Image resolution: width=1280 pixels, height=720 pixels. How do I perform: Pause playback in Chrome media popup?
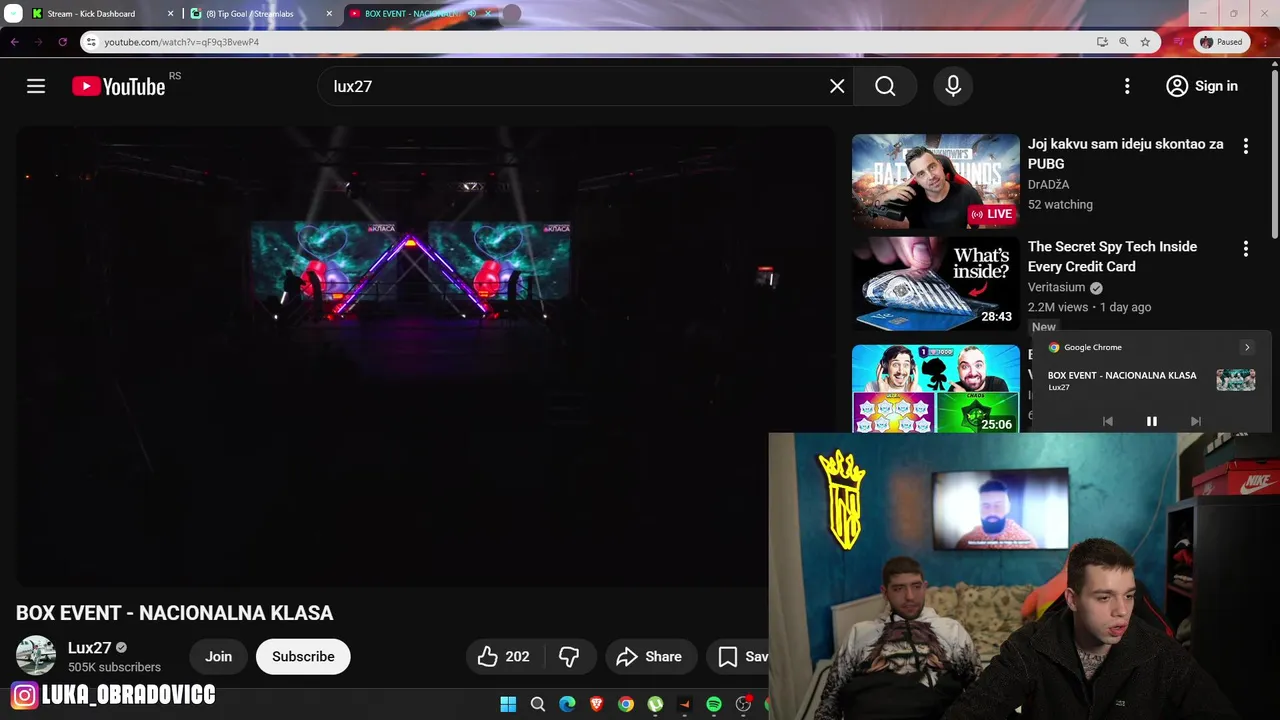tap(1151, 421)
